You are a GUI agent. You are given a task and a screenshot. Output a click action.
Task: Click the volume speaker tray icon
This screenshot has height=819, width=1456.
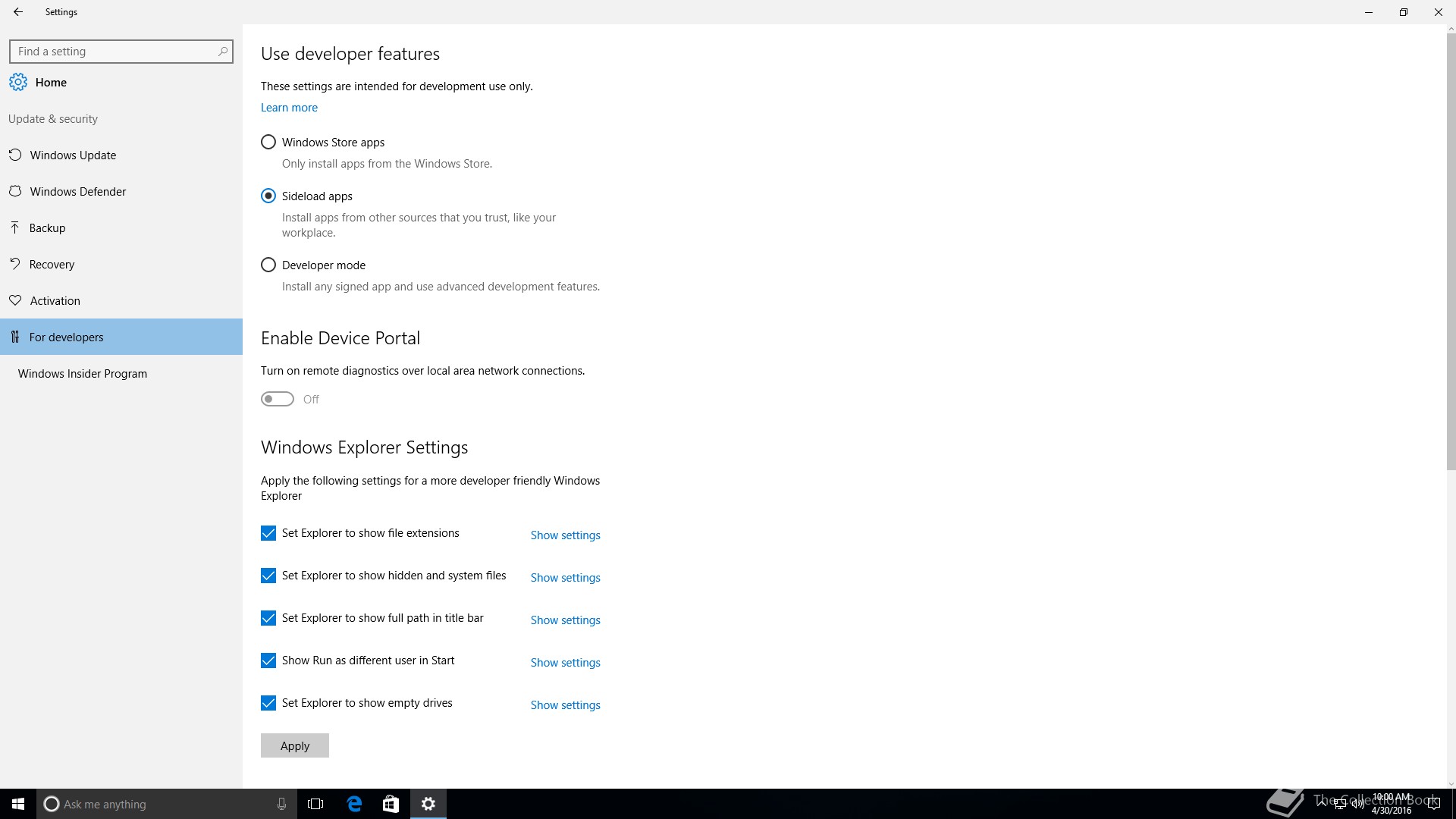click(x=1357, y=805)
